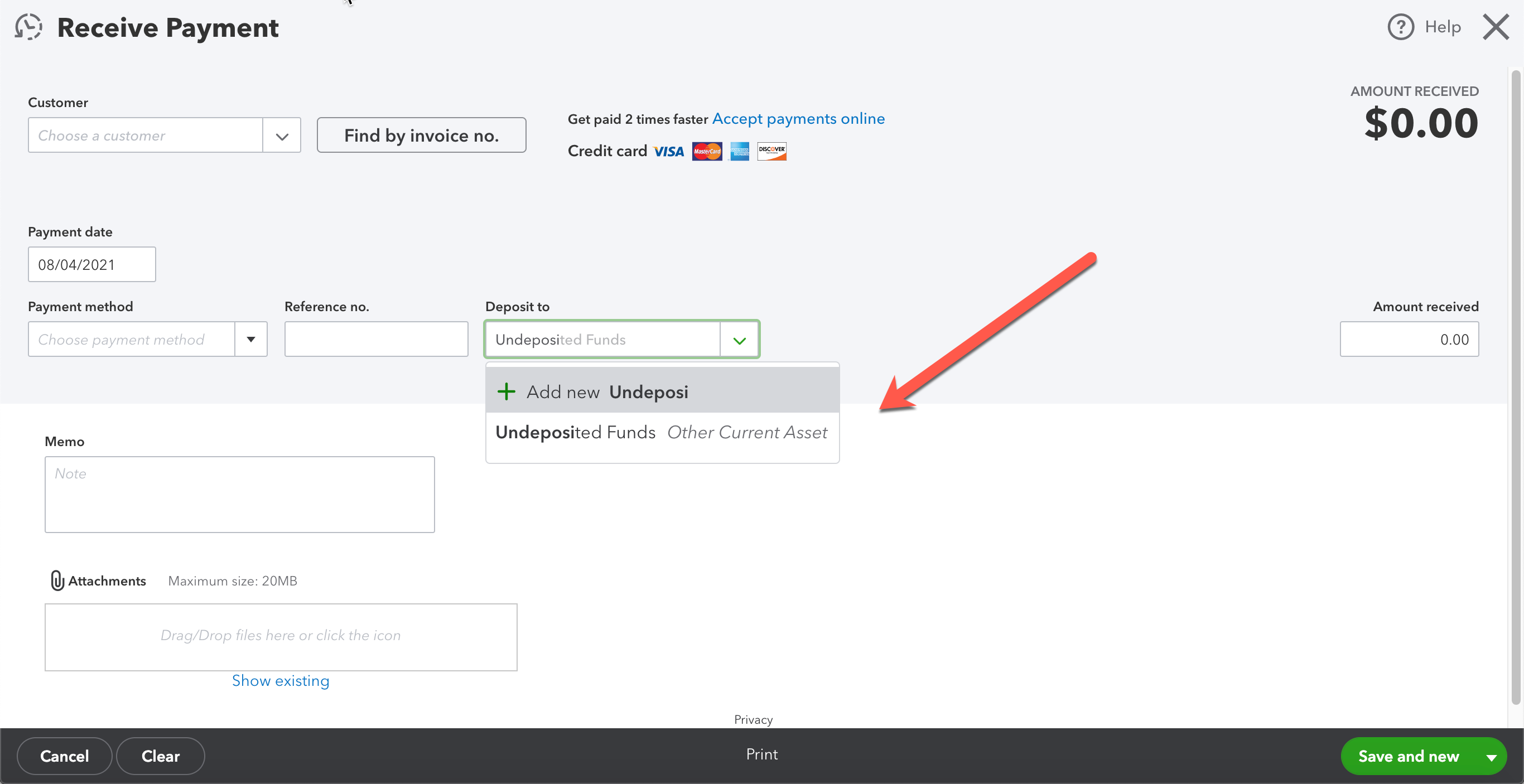
Task: Click into the Reference no. field
Action: pyautogui.click(x=377, y=340)
